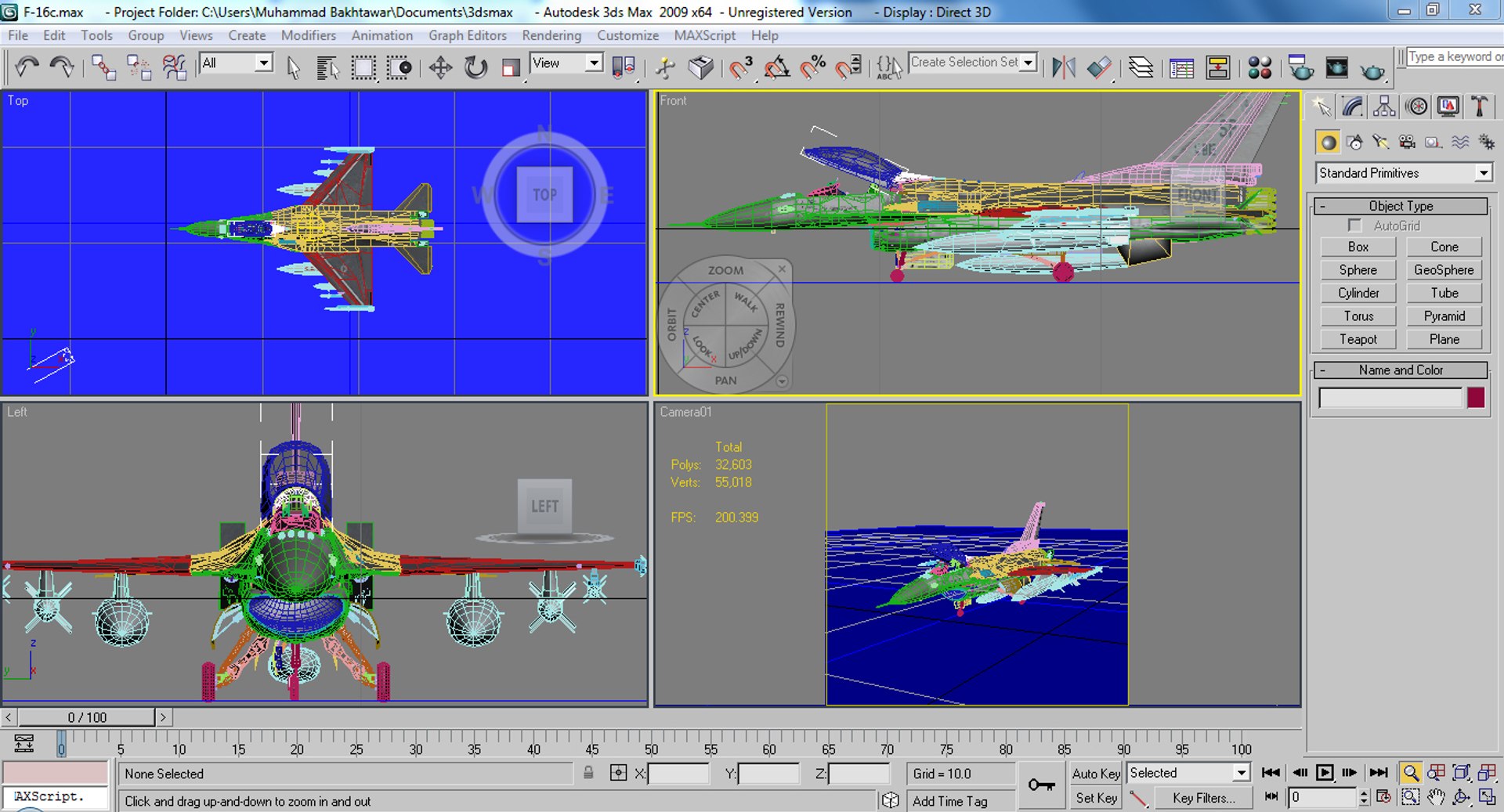Click the Cameras category icon

click(x=1407, y=142)
